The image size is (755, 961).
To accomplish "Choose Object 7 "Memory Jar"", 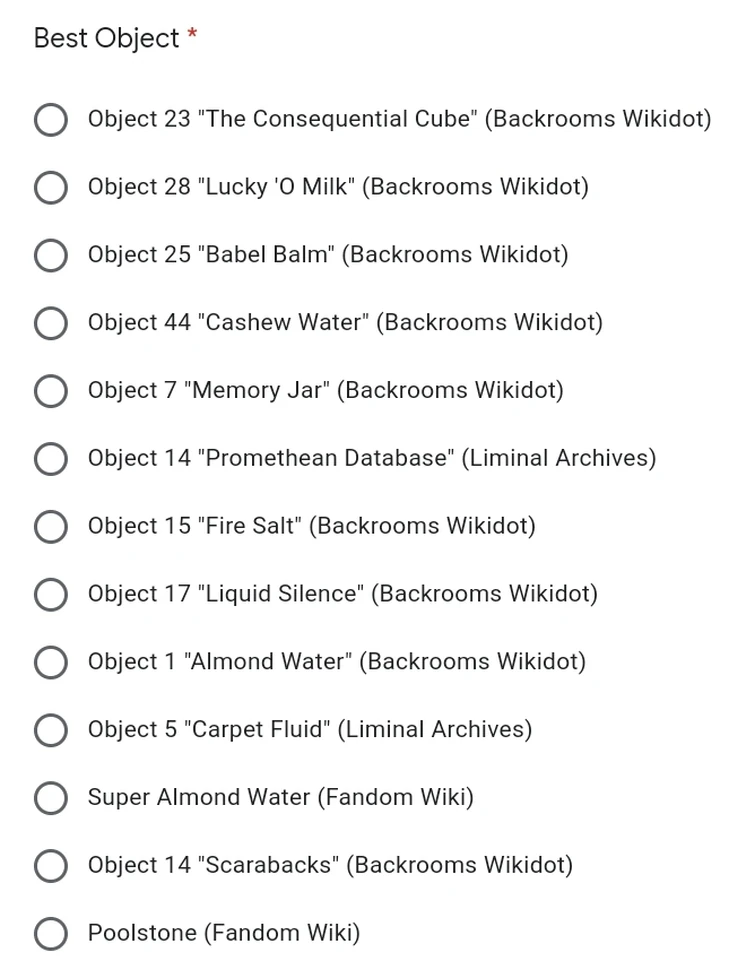I will coord(50,391).
